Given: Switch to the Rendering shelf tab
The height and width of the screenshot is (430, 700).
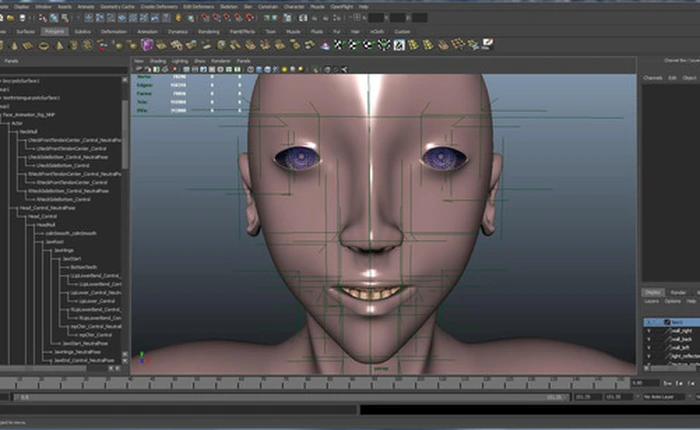Looking at the screenshot, I should (x=208, y=32).
